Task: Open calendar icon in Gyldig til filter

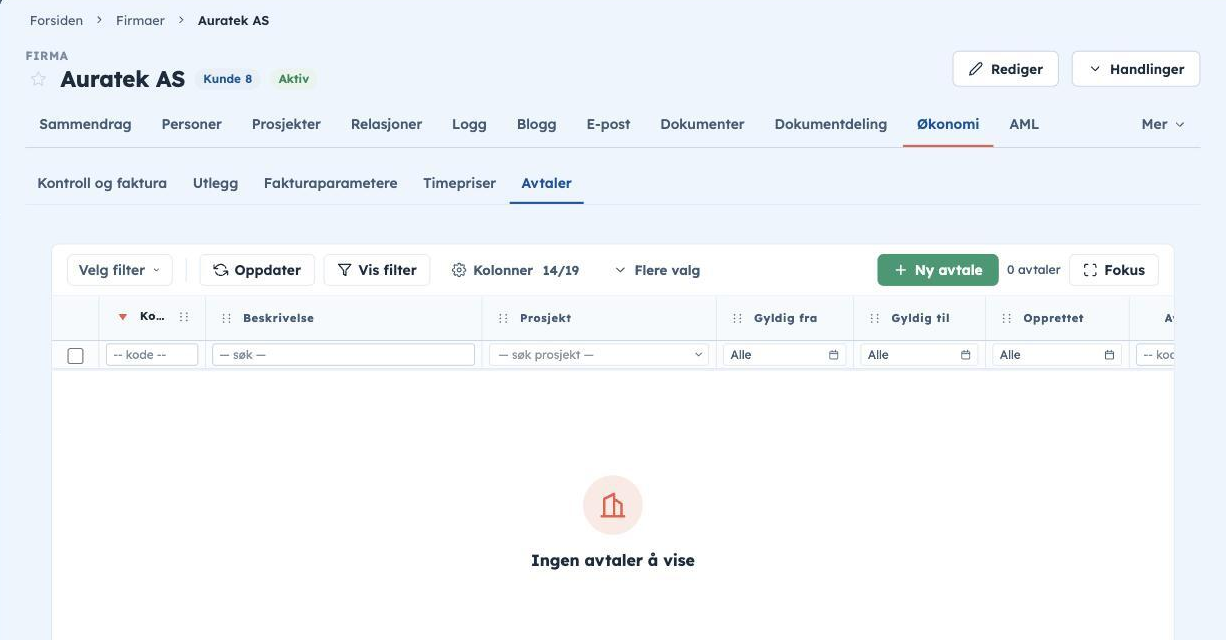Action: (965, 355)
